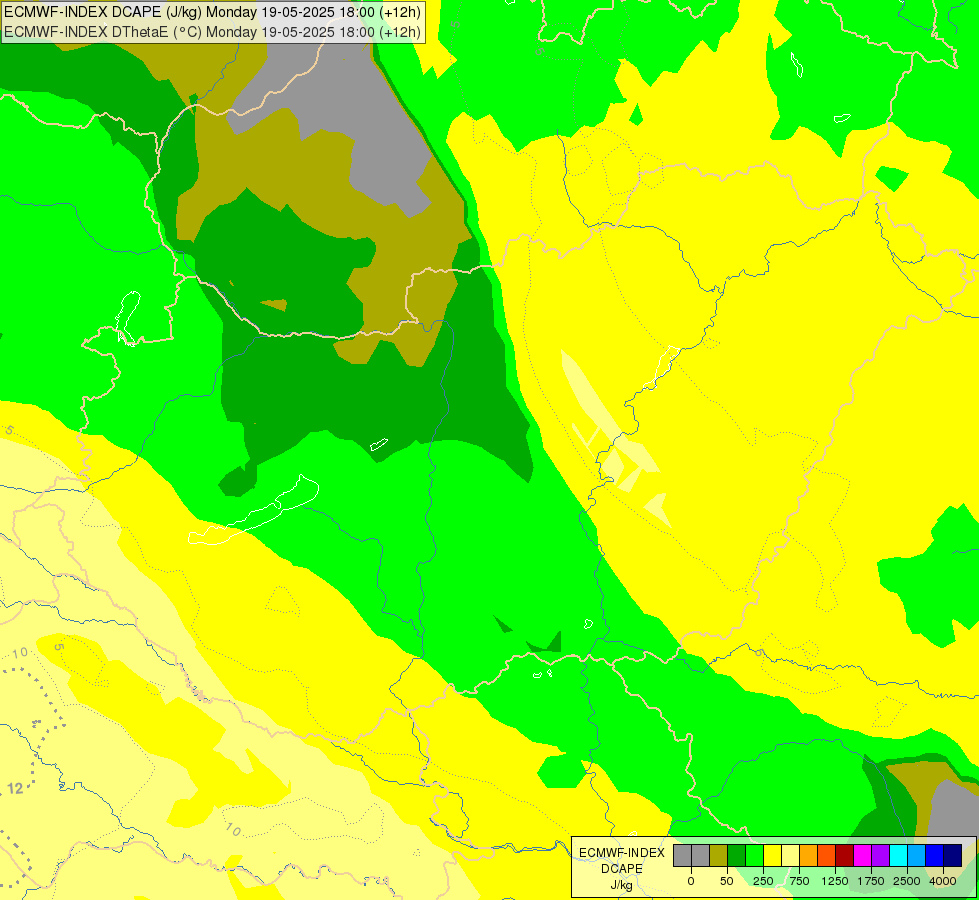Click the purple legend swatch
This screenshot has height=900, width=979.
click(x=880, y=855)
